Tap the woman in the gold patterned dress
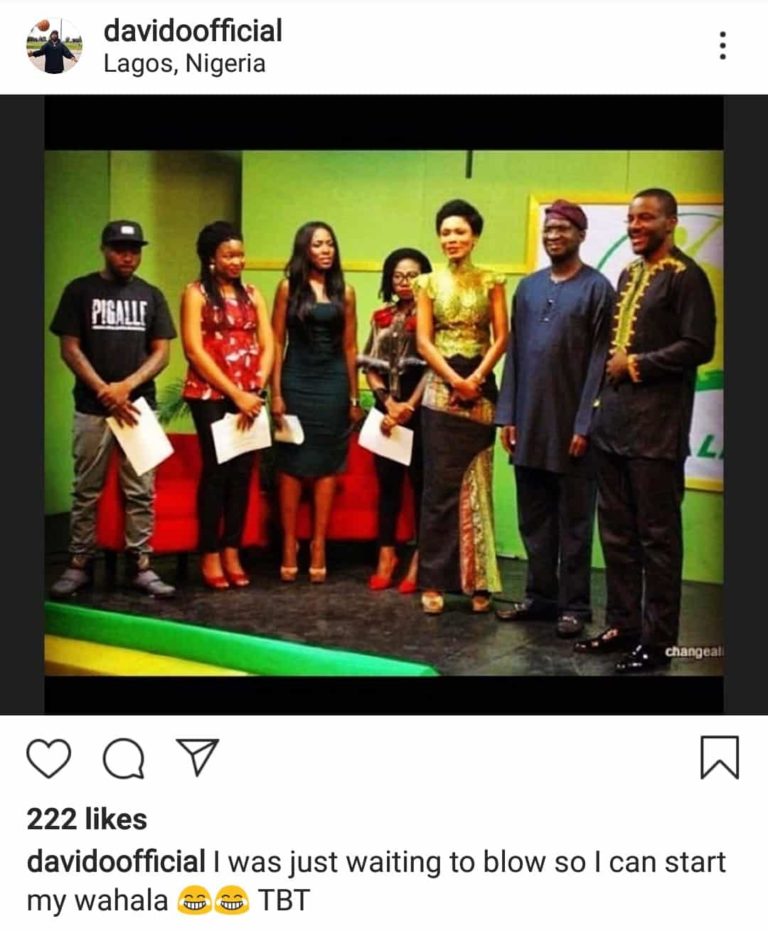The height and width of the screenshot is (931, 768). point(460,406)
